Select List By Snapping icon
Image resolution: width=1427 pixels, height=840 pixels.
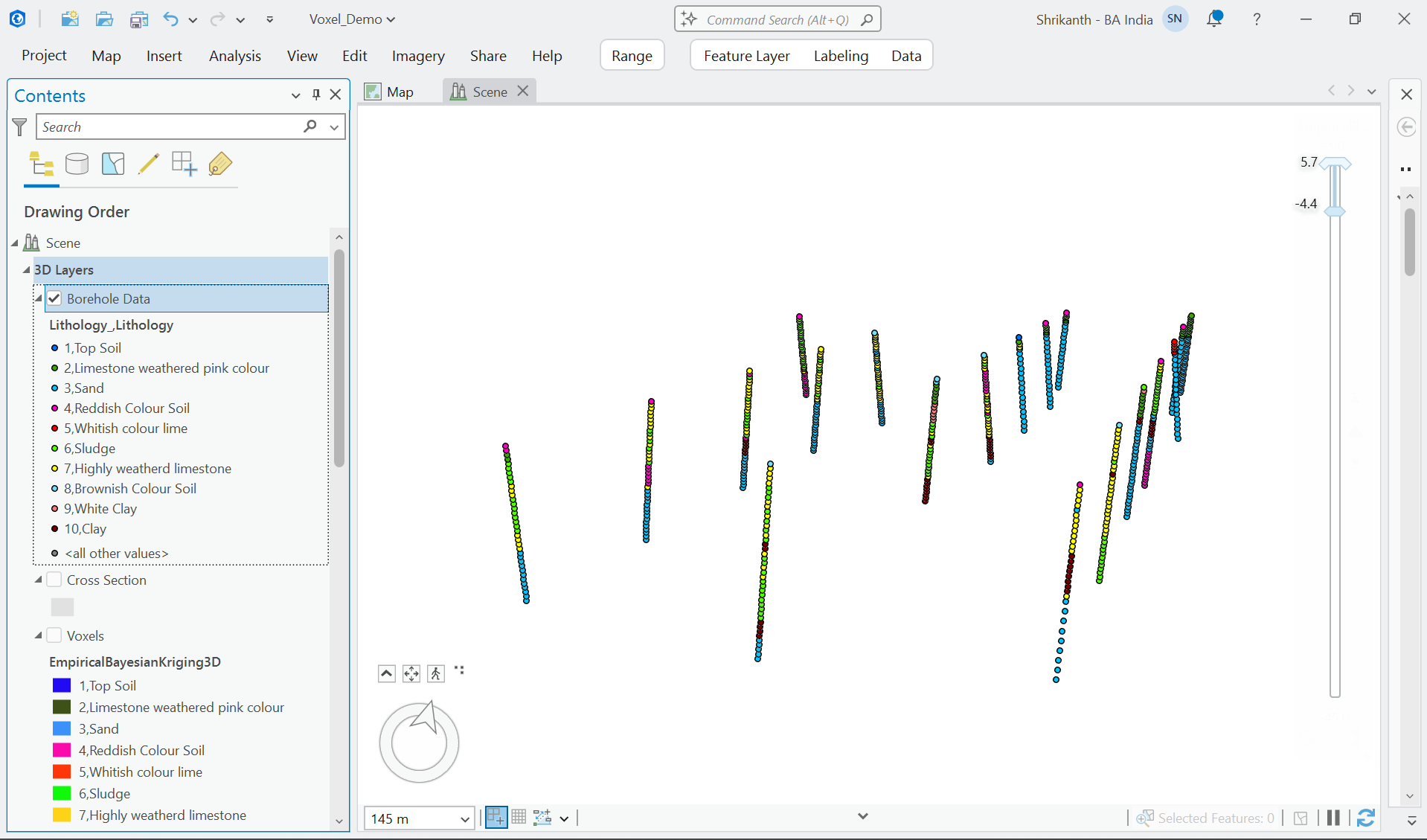pyautogui.click(x=184, y=164)
